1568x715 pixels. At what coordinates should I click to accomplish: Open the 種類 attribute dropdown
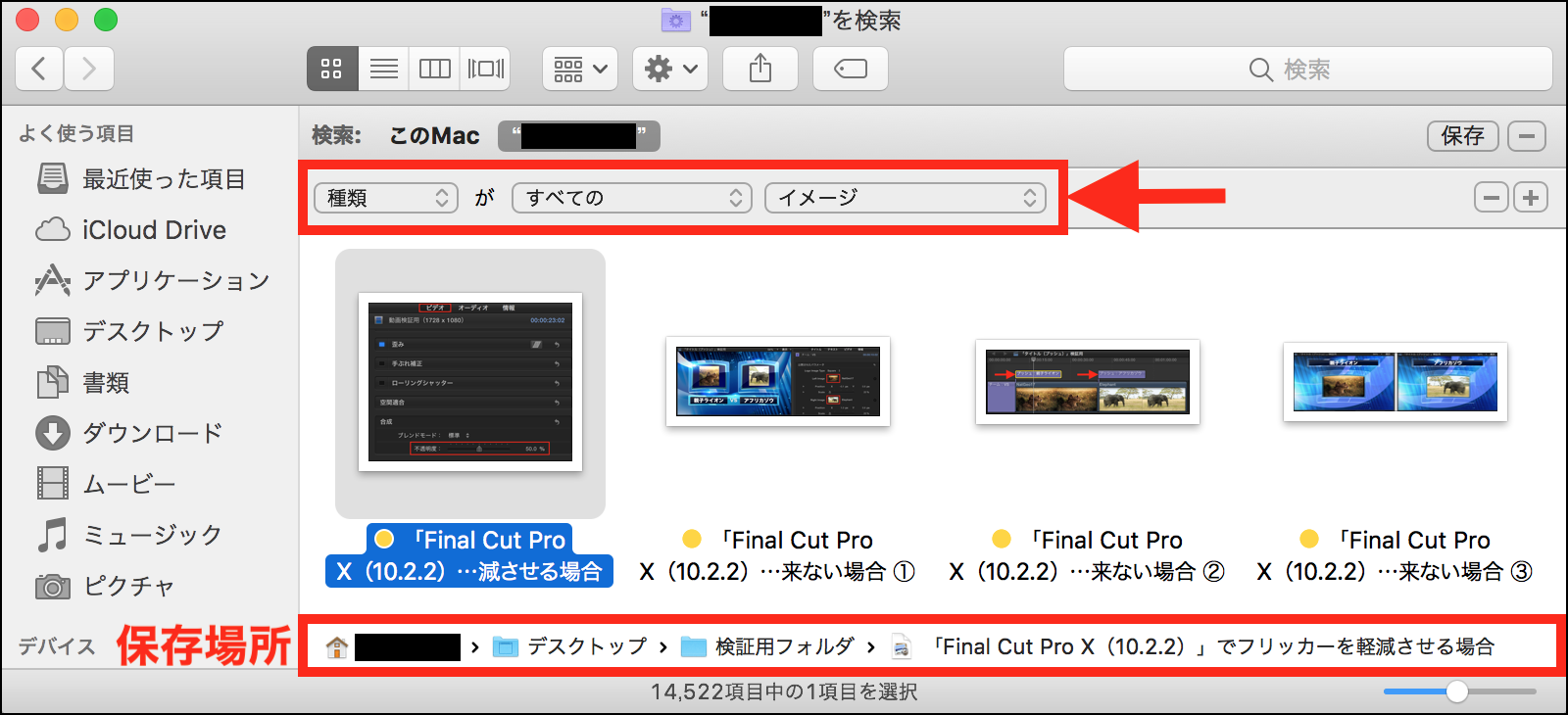[386, 198]
